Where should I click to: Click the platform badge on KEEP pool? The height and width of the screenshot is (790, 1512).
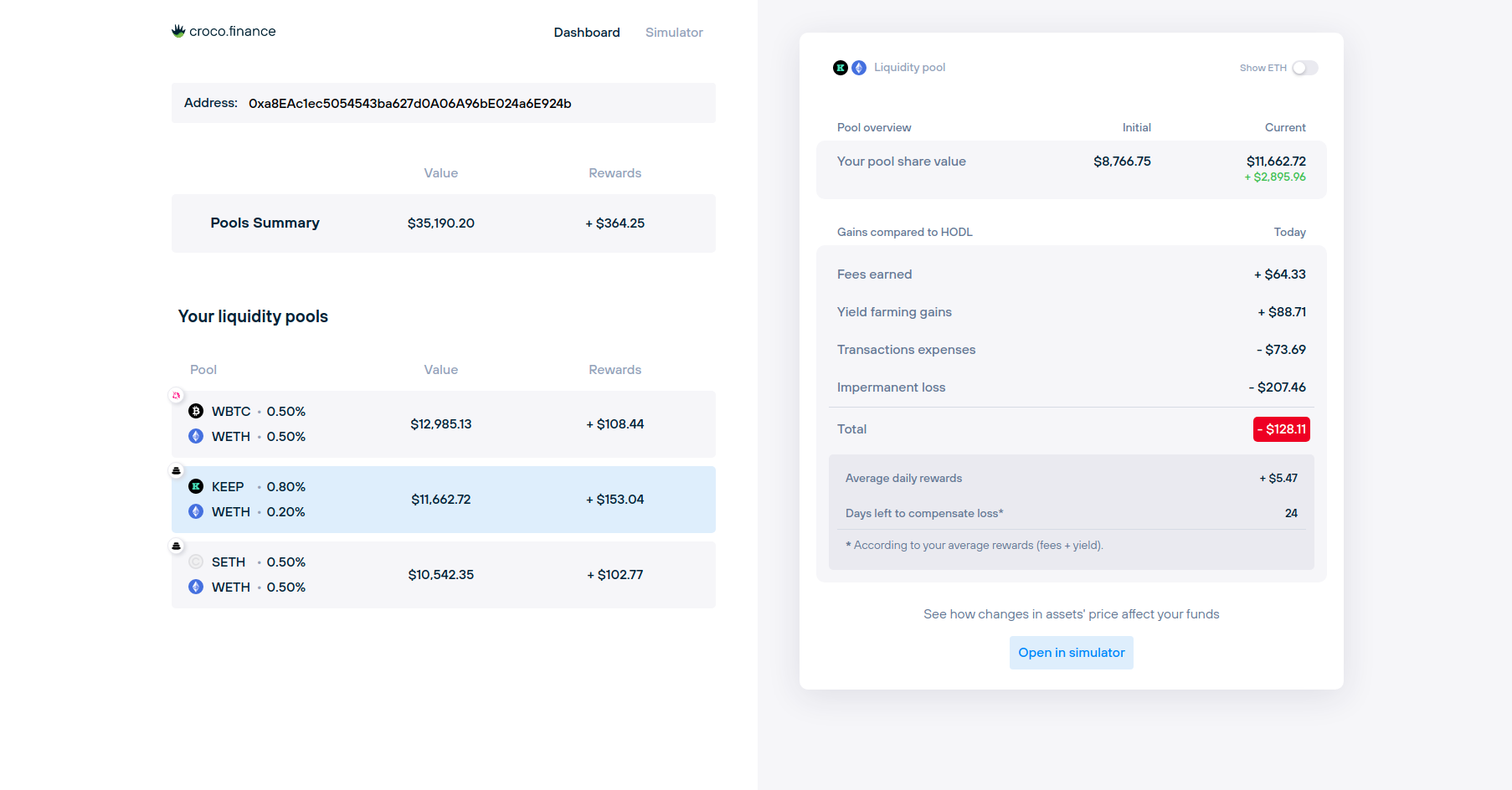click(176, 470)
